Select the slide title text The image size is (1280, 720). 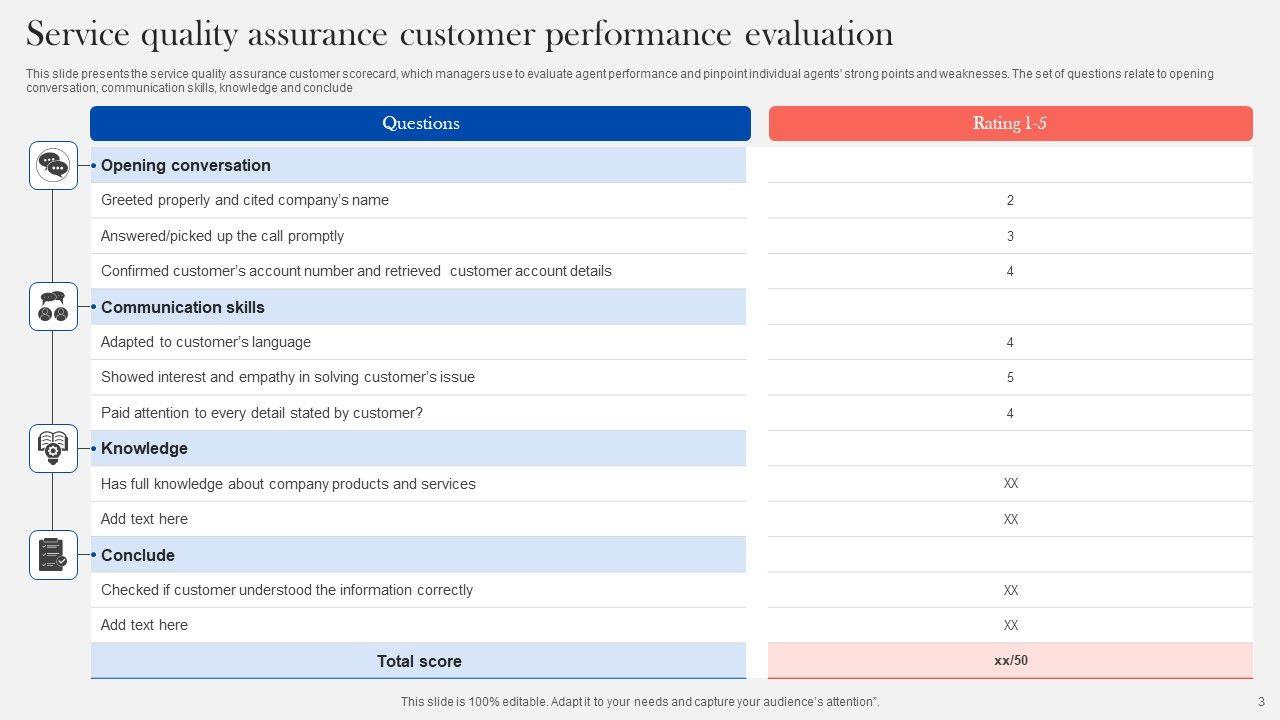(x=459, y=34)
